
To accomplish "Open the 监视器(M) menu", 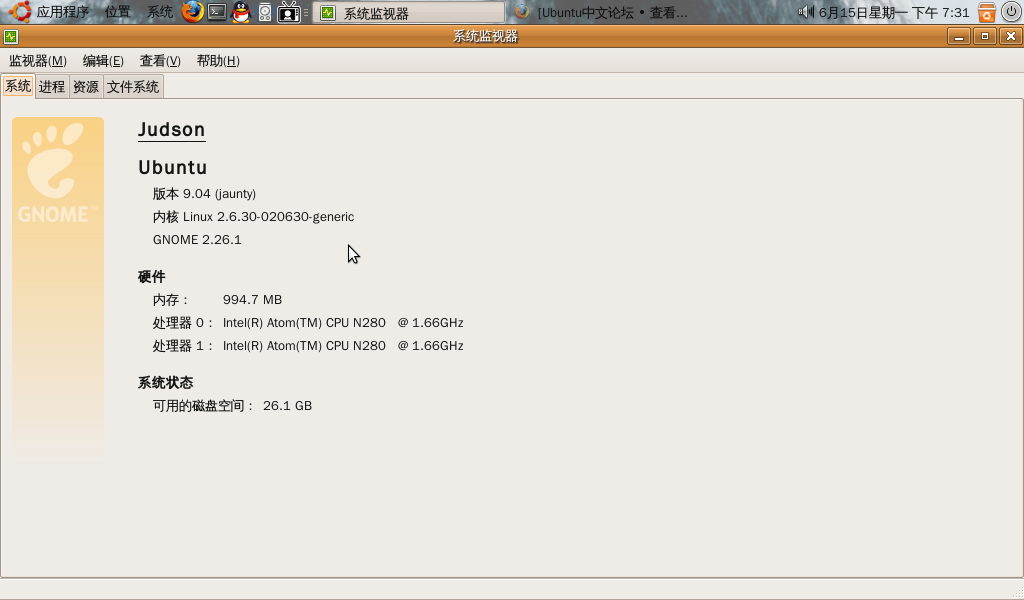I will [x=37, y=61].
